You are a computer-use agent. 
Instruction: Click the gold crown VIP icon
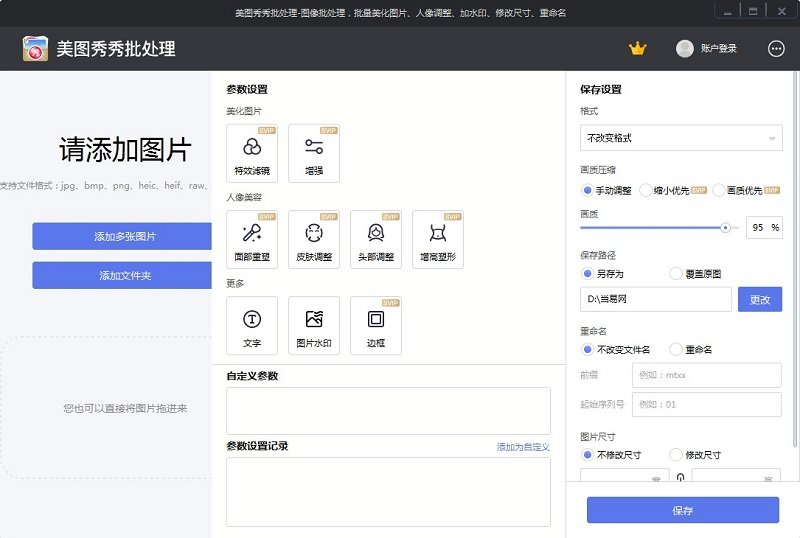pyautogui.click(x=638, y=48)
